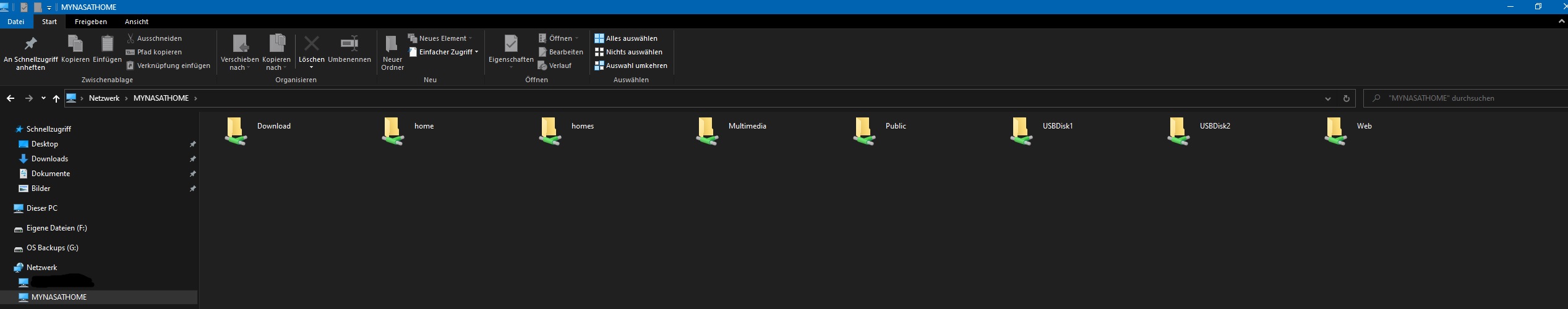Open Downloads in the navigation pane

coord(49,159)
